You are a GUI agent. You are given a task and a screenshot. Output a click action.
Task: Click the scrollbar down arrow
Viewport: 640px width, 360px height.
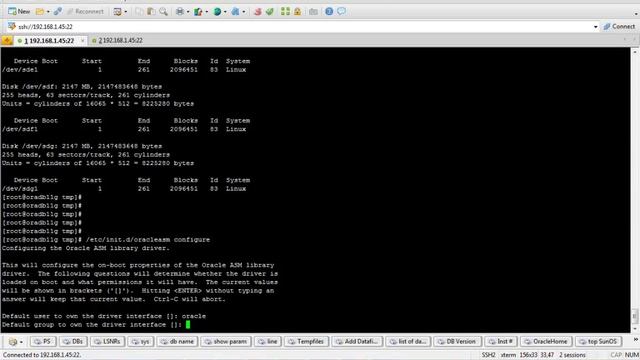[635, 329]
